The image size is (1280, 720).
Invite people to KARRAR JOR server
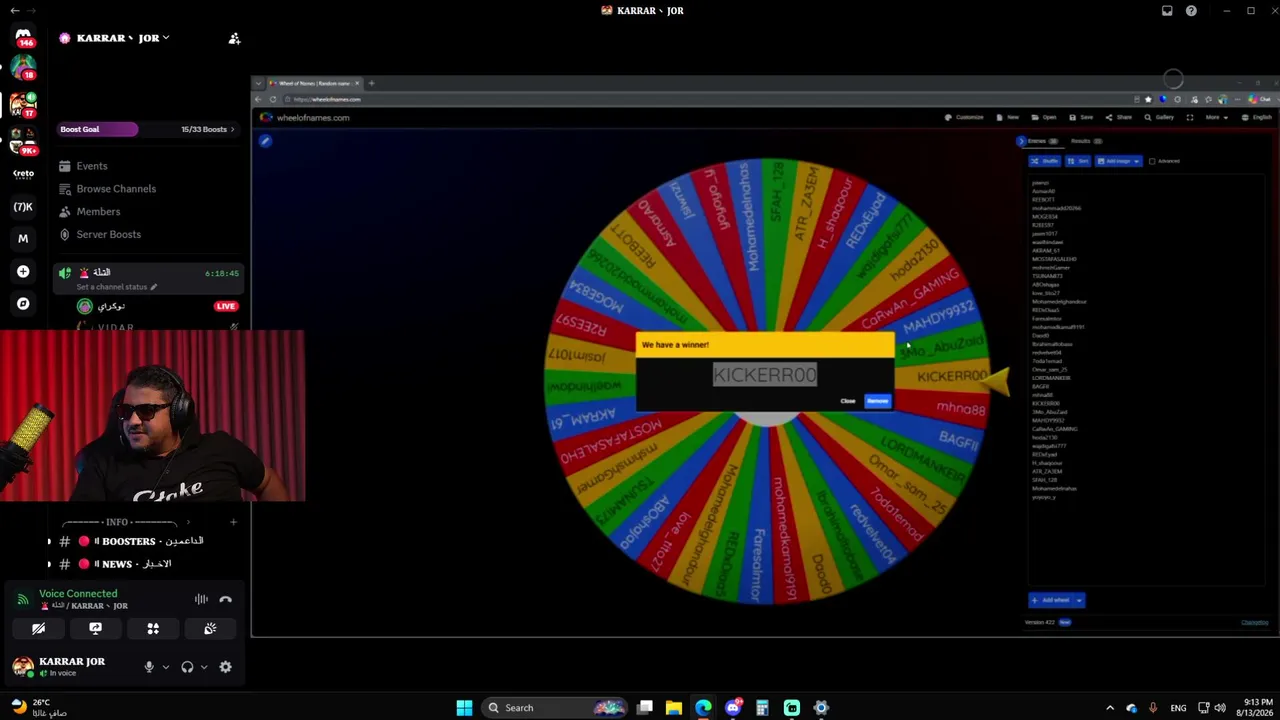pos(234,38)
